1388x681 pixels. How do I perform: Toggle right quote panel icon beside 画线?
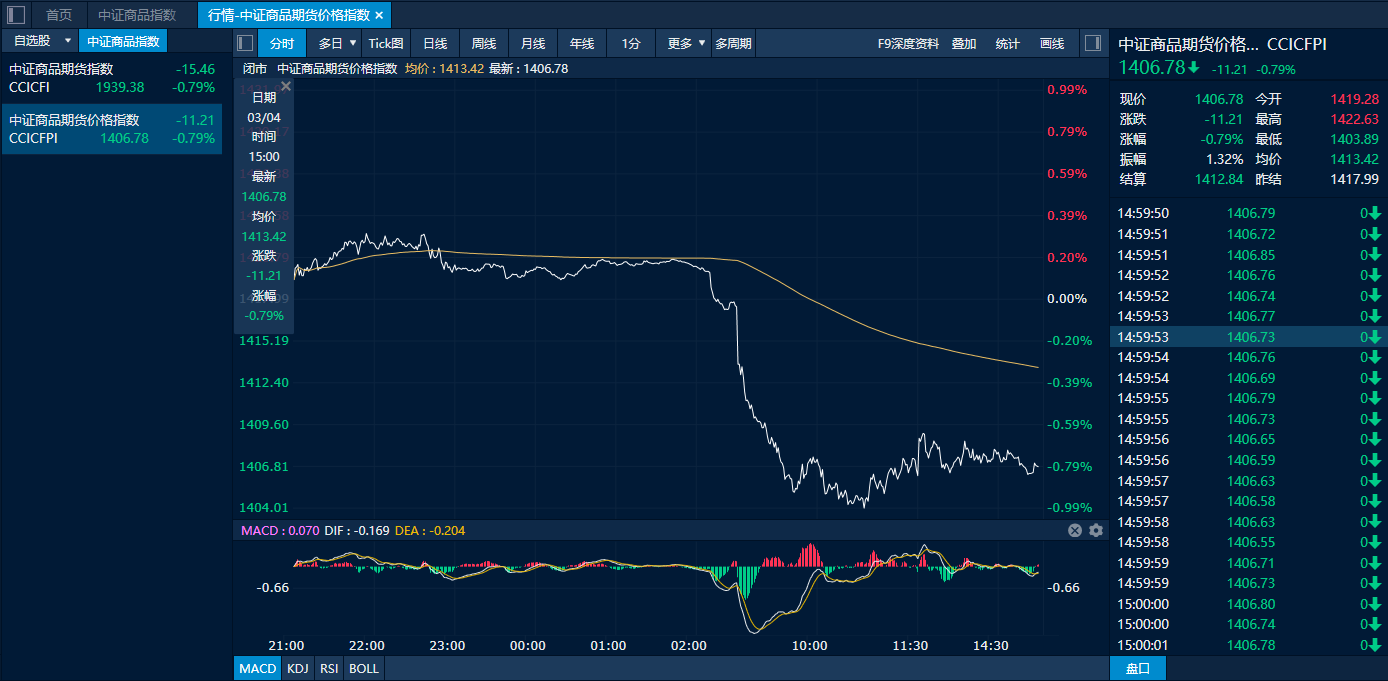[x=1093, y=43]
